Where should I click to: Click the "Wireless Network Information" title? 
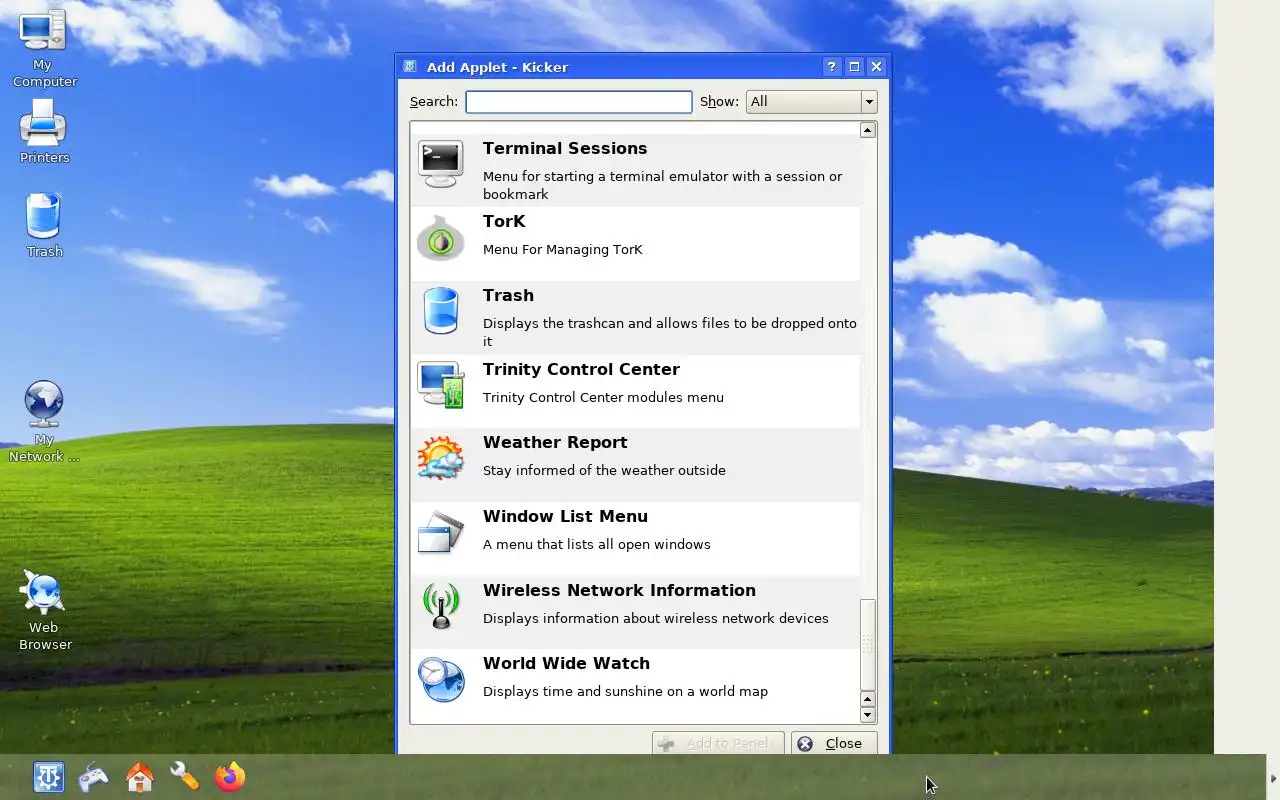[x=619, y=590]
